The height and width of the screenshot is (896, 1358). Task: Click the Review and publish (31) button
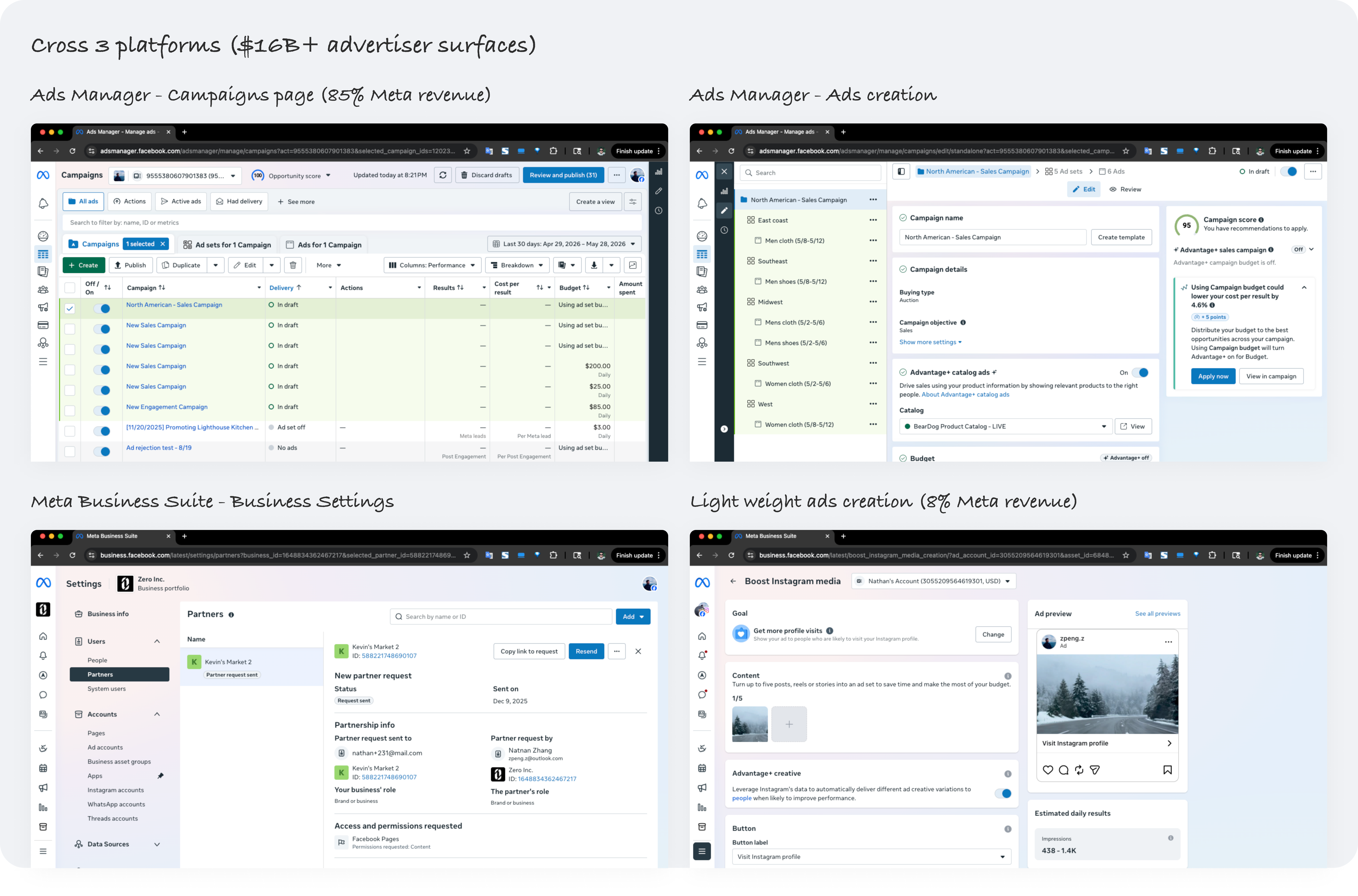tap(563, 175)
